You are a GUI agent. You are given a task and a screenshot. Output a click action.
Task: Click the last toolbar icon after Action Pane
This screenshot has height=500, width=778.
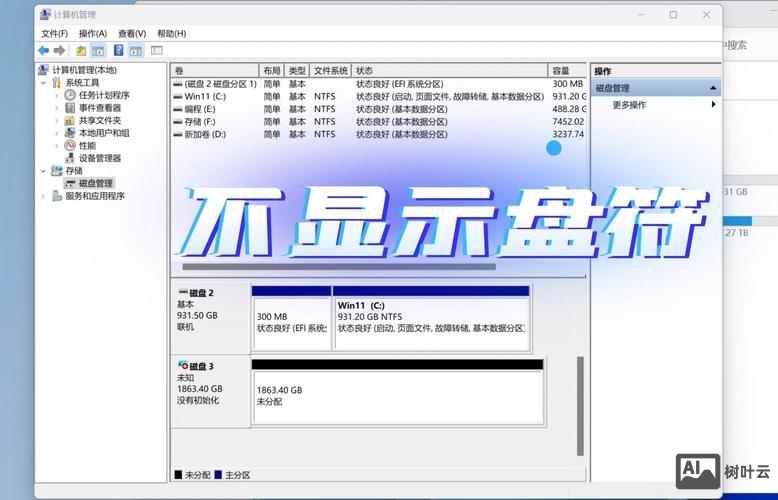[x=157, y=50]
